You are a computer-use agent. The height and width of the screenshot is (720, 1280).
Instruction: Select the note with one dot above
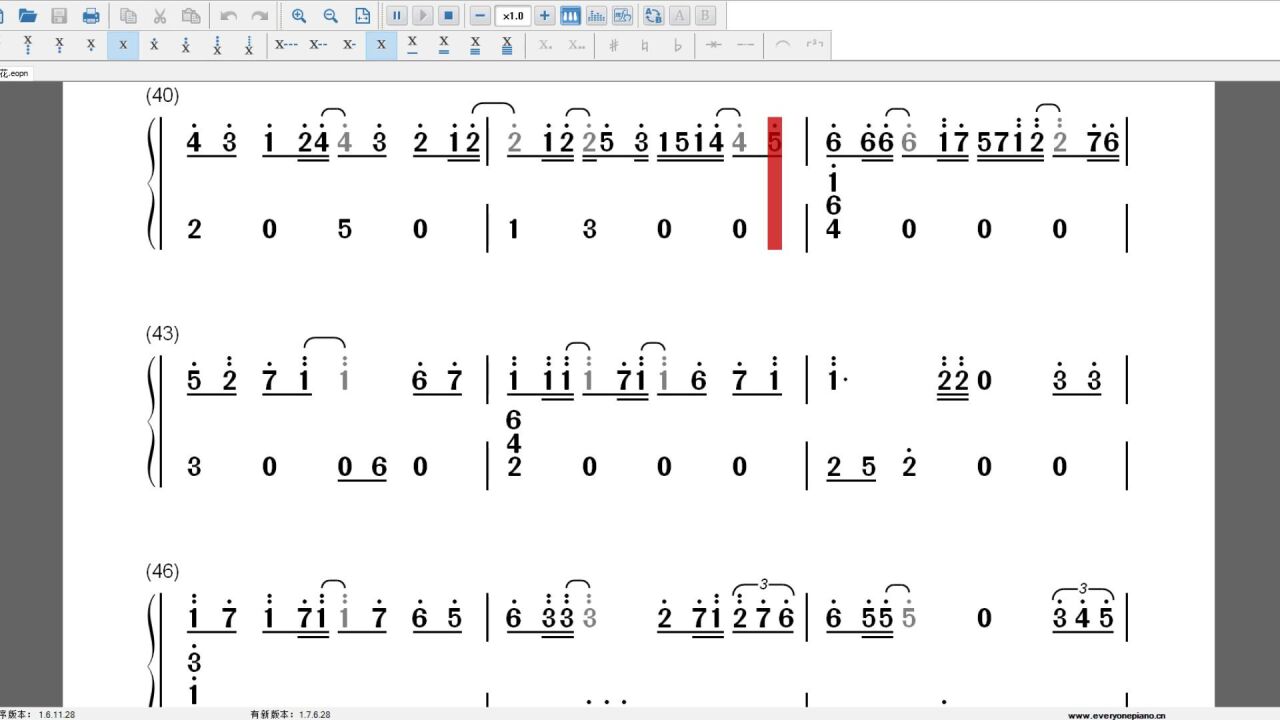(154, 45)
